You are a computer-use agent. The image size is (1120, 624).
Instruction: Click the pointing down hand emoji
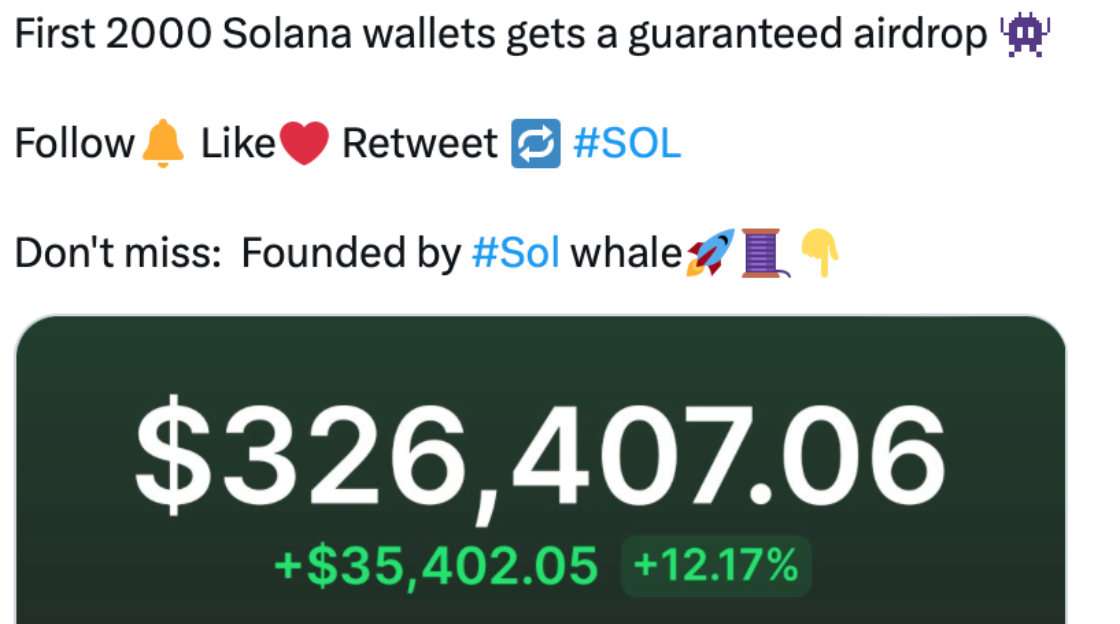click(820, 253)
